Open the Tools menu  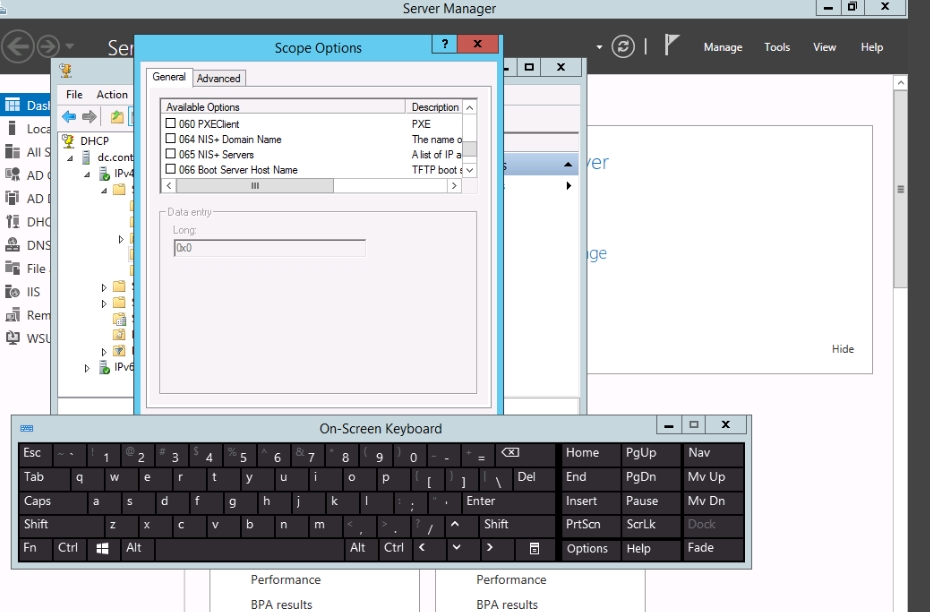(x=777, y=47)
